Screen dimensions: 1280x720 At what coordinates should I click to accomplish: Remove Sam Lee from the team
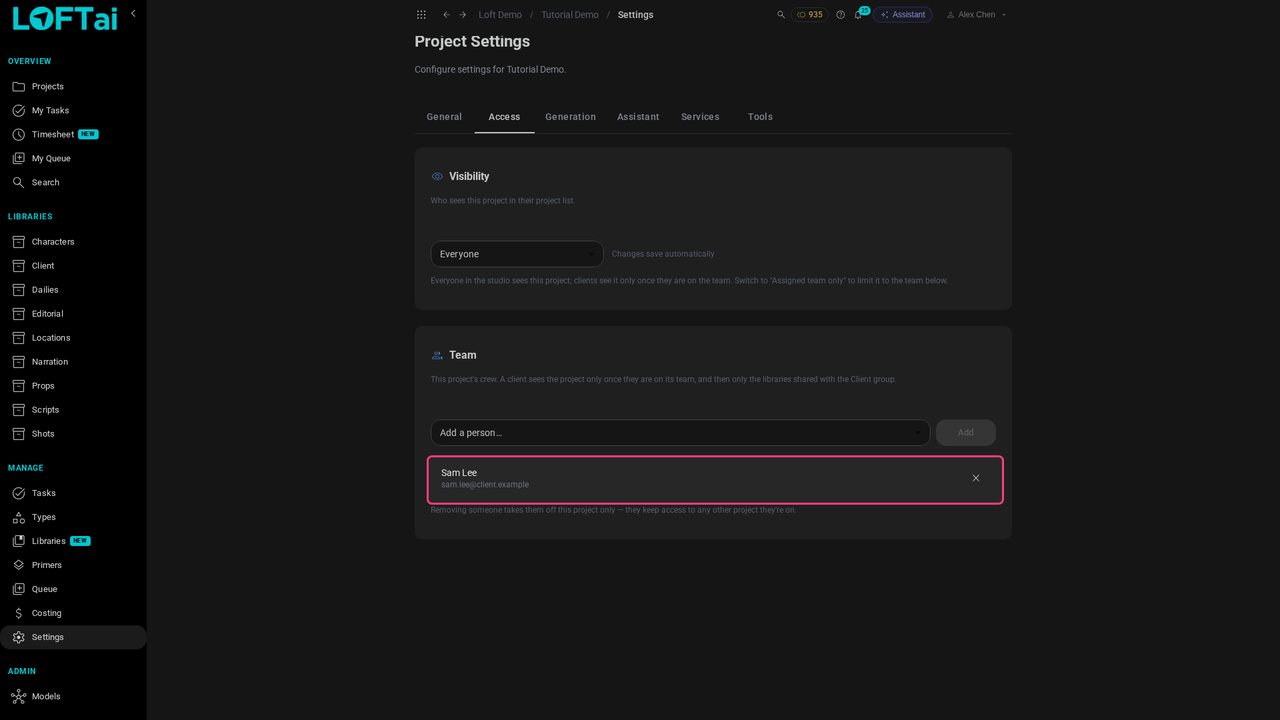[976, 478]
